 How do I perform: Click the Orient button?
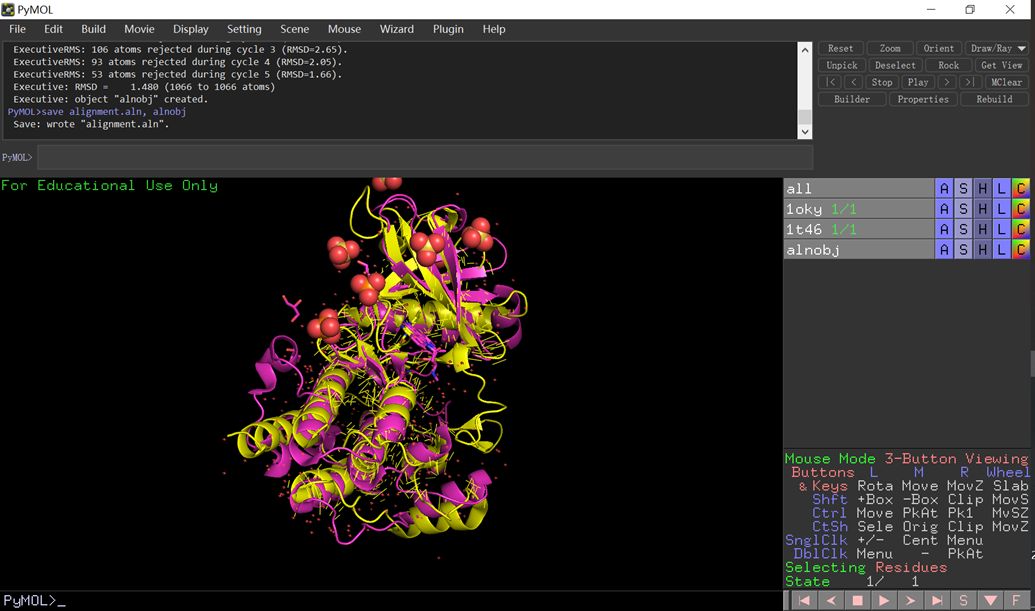(x=938, y=48)
